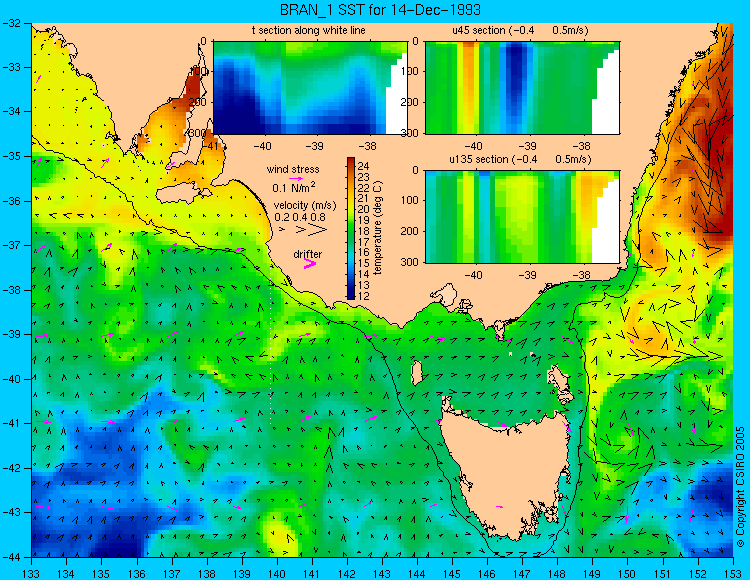
Task: Click longitude axis label 133
Action: tap(32, 573)
